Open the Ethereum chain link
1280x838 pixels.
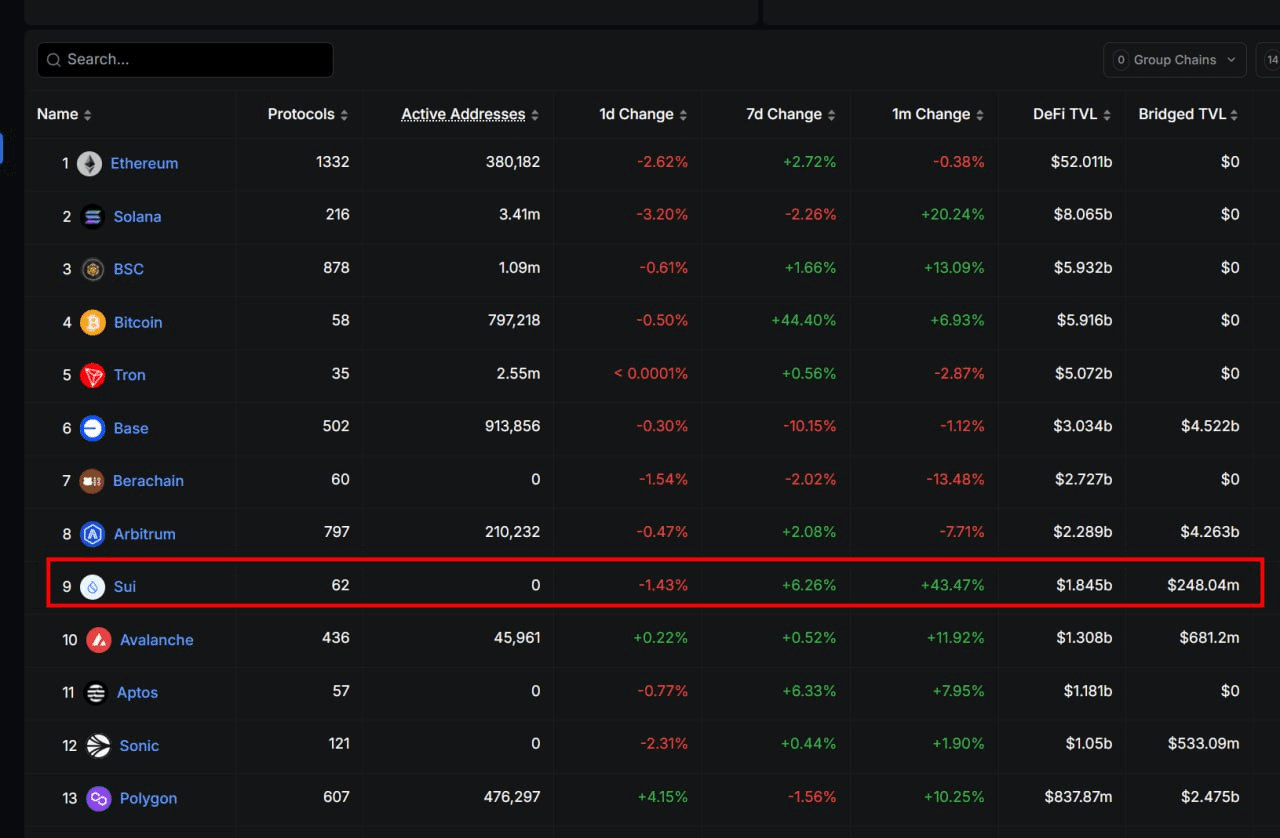[x=144, y=164]
